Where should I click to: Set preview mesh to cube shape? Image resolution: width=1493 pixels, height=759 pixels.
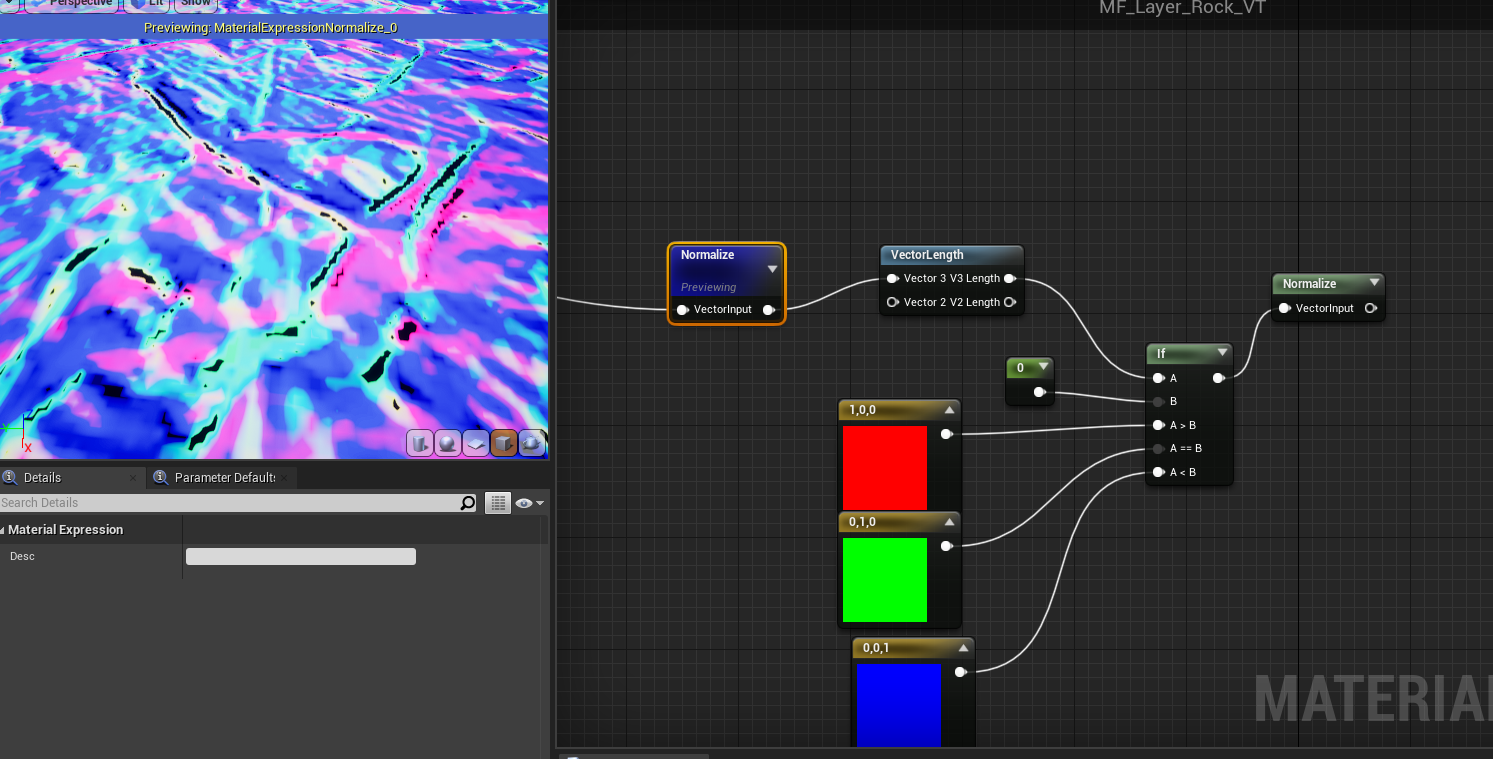pyautogui.click(x=503, y=443)
